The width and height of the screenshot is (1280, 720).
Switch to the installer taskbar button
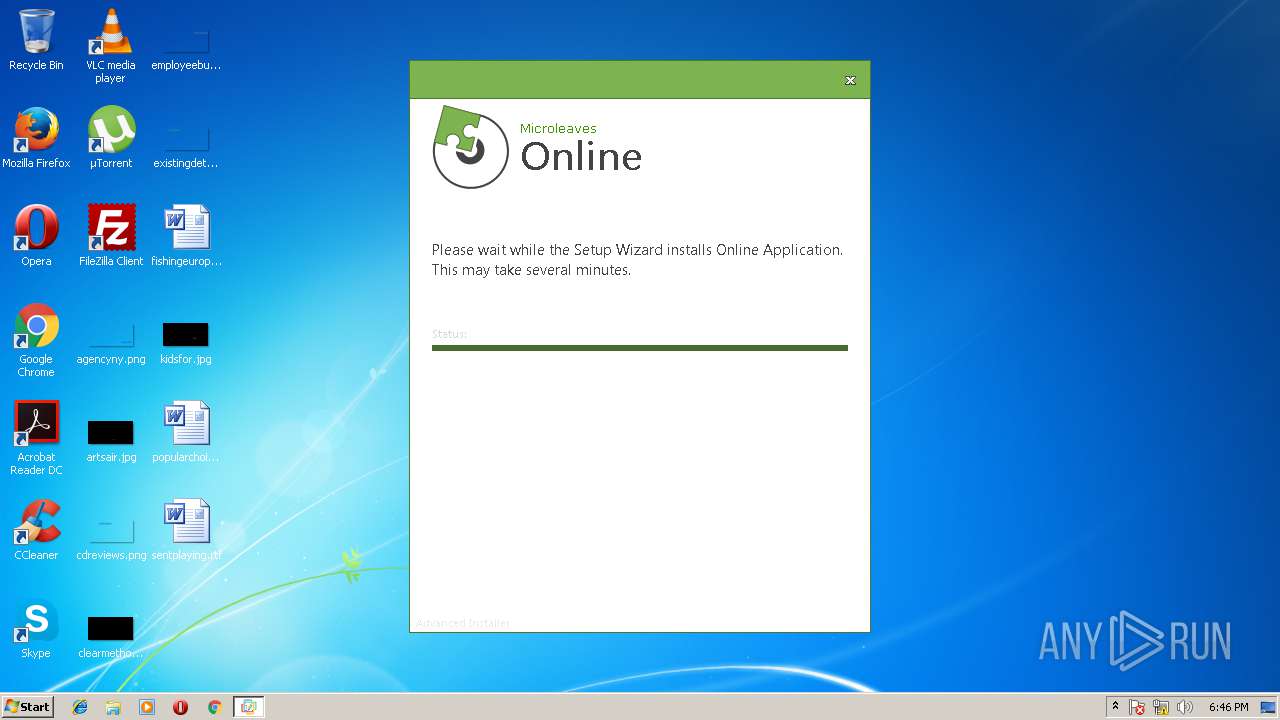click(248, 707)
